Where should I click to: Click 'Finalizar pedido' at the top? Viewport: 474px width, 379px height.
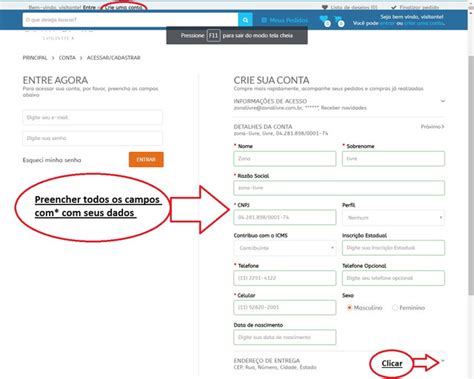click(x=419, y=7)
